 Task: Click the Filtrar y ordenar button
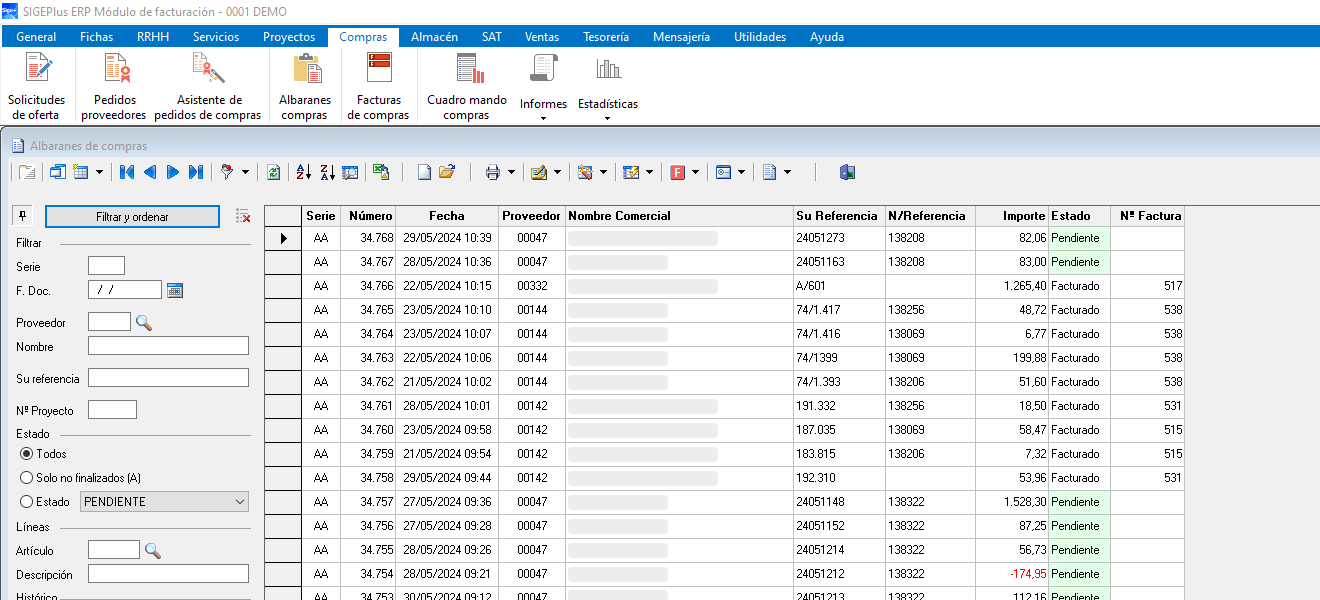tap(132, 216)
